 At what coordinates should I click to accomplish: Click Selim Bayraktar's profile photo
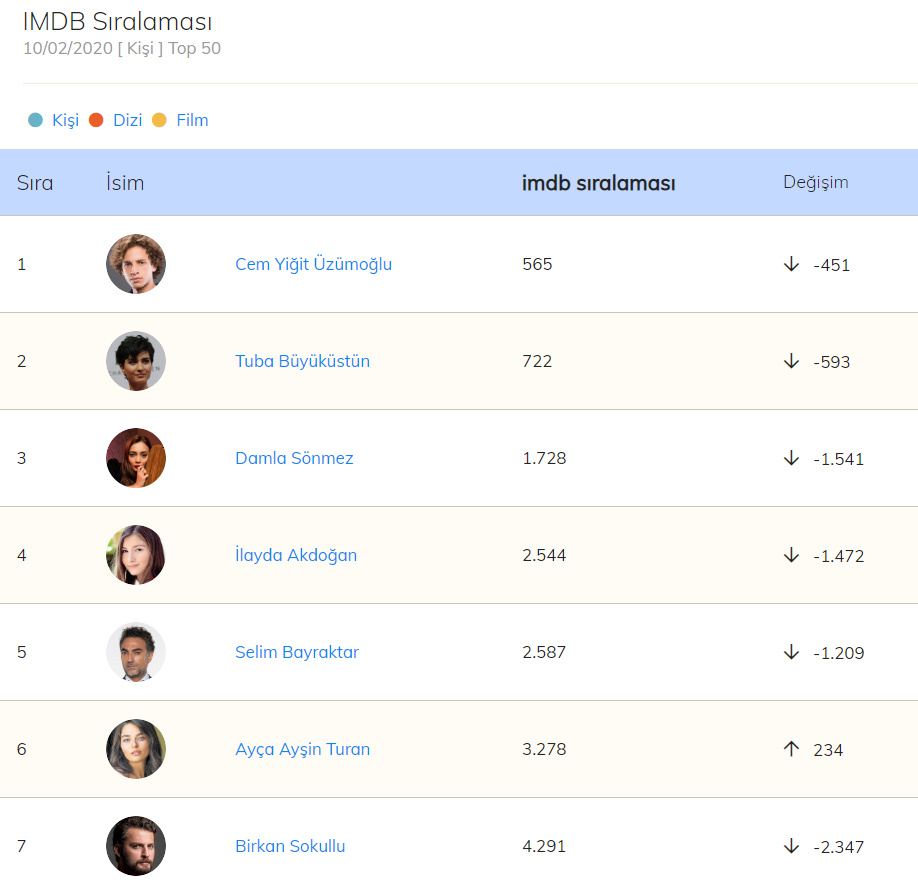136,652
